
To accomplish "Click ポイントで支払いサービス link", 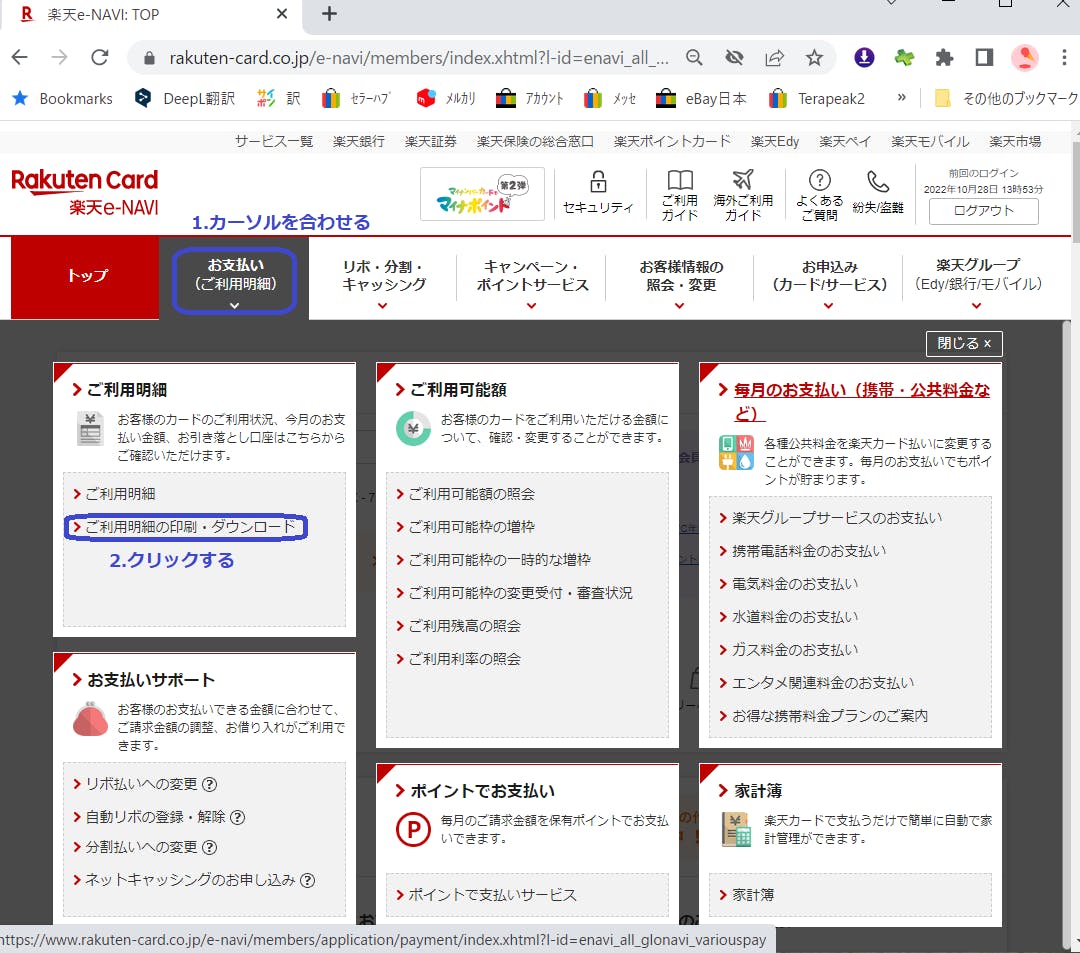I will (492, 894).
